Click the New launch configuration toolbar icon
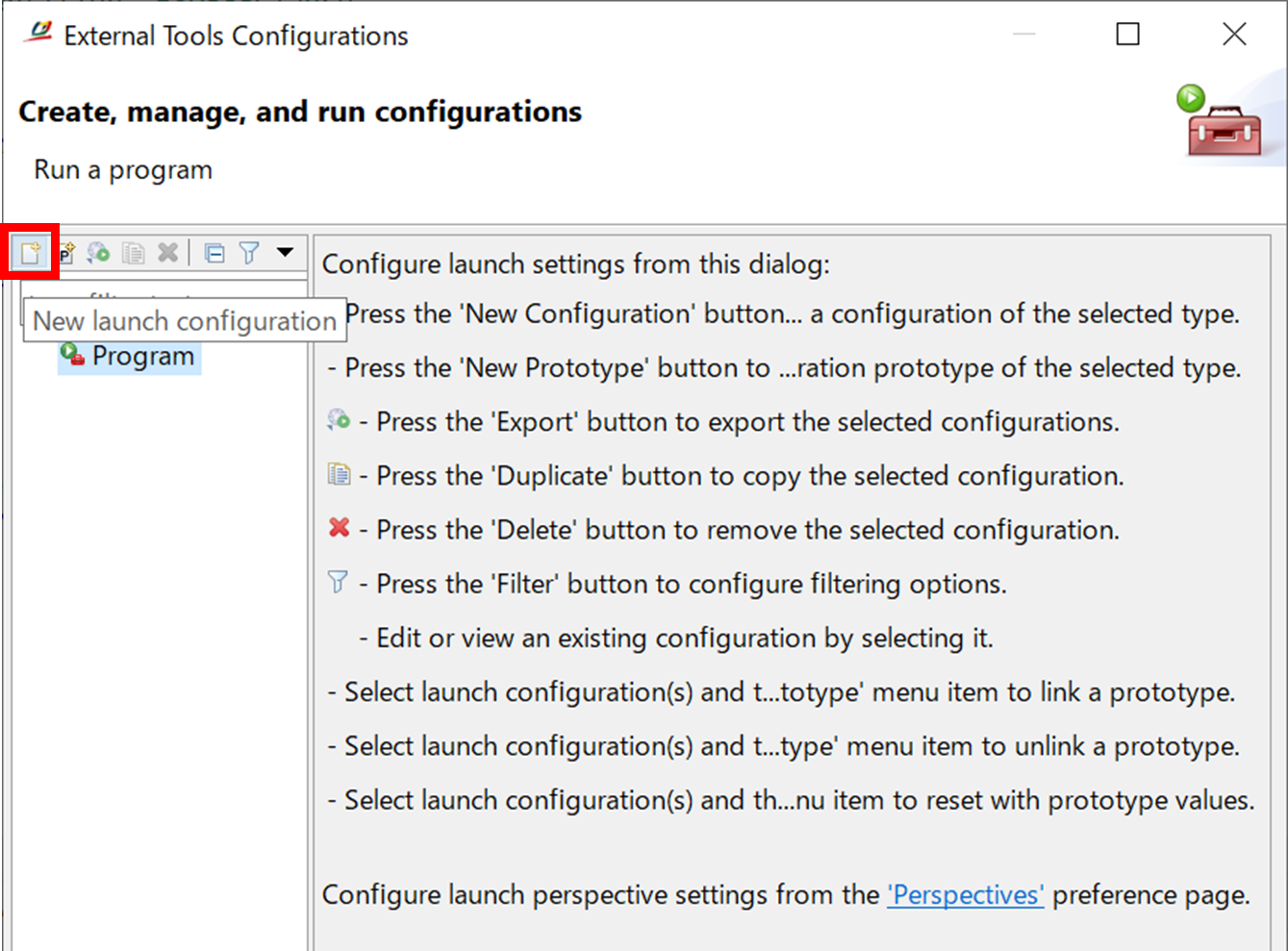The width and height of the screenshot is (1288, 951). click(31, 253)
